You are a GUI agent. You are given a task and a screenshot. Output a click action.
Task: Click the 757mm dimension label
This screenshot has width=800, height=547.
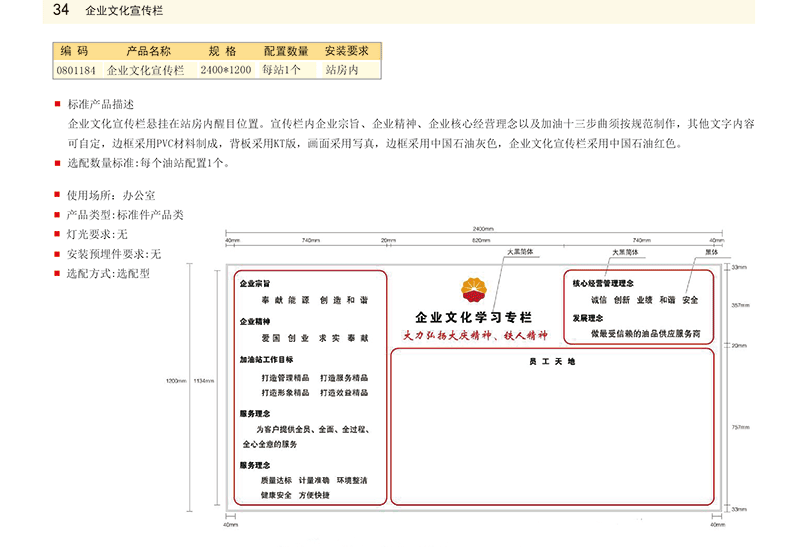741,427
